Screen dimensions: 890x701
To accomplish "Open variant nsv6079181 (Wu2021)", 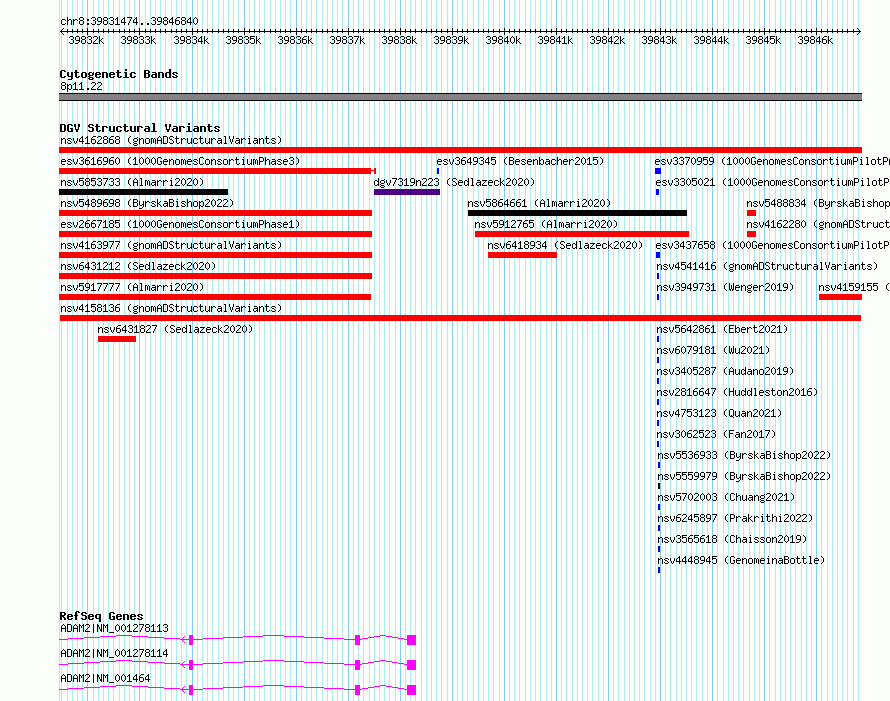I will tap(713, 350).
